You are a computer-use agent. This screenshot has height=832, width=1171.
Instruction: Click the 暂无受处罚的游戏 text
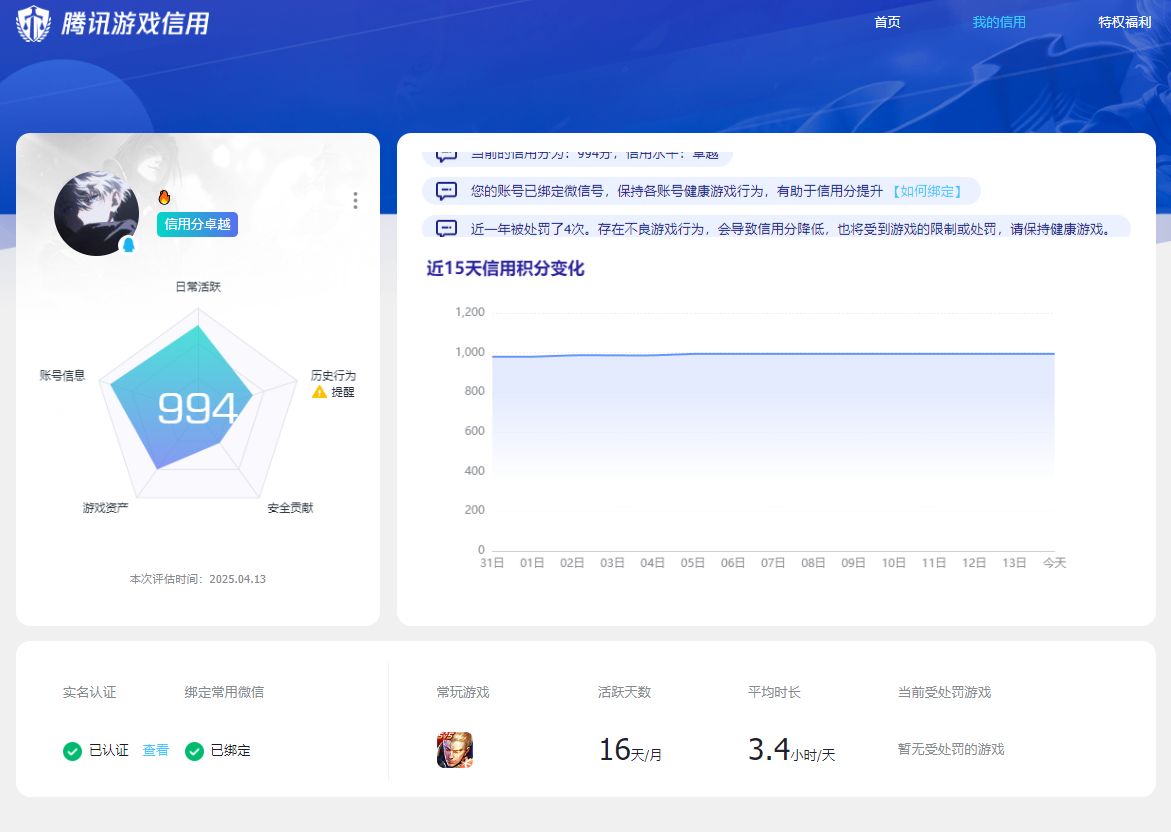[951, 749]
